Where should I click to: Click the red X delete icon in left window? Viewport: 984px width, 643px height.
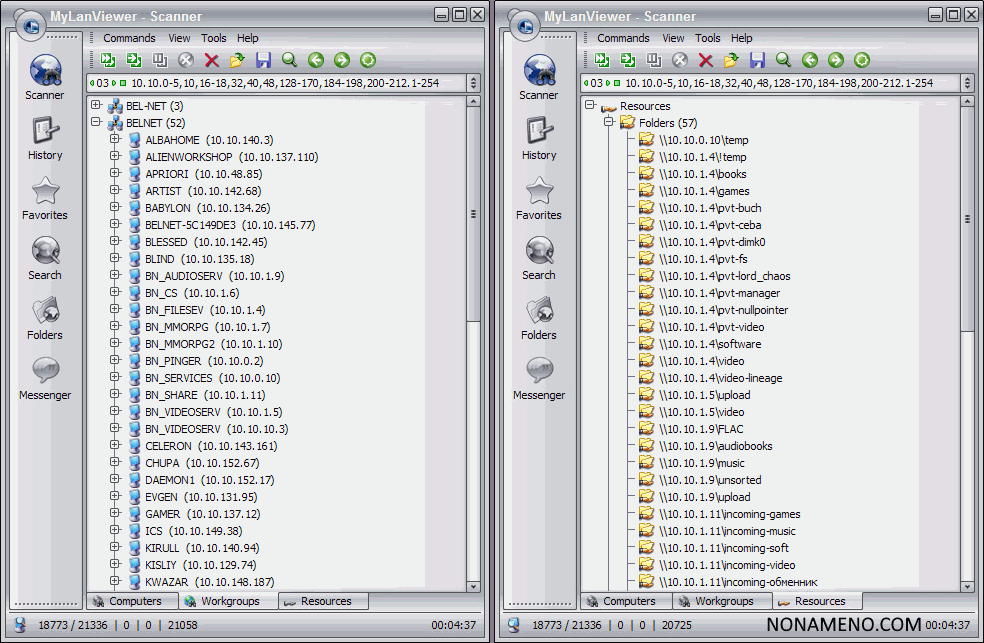(212, 60)
